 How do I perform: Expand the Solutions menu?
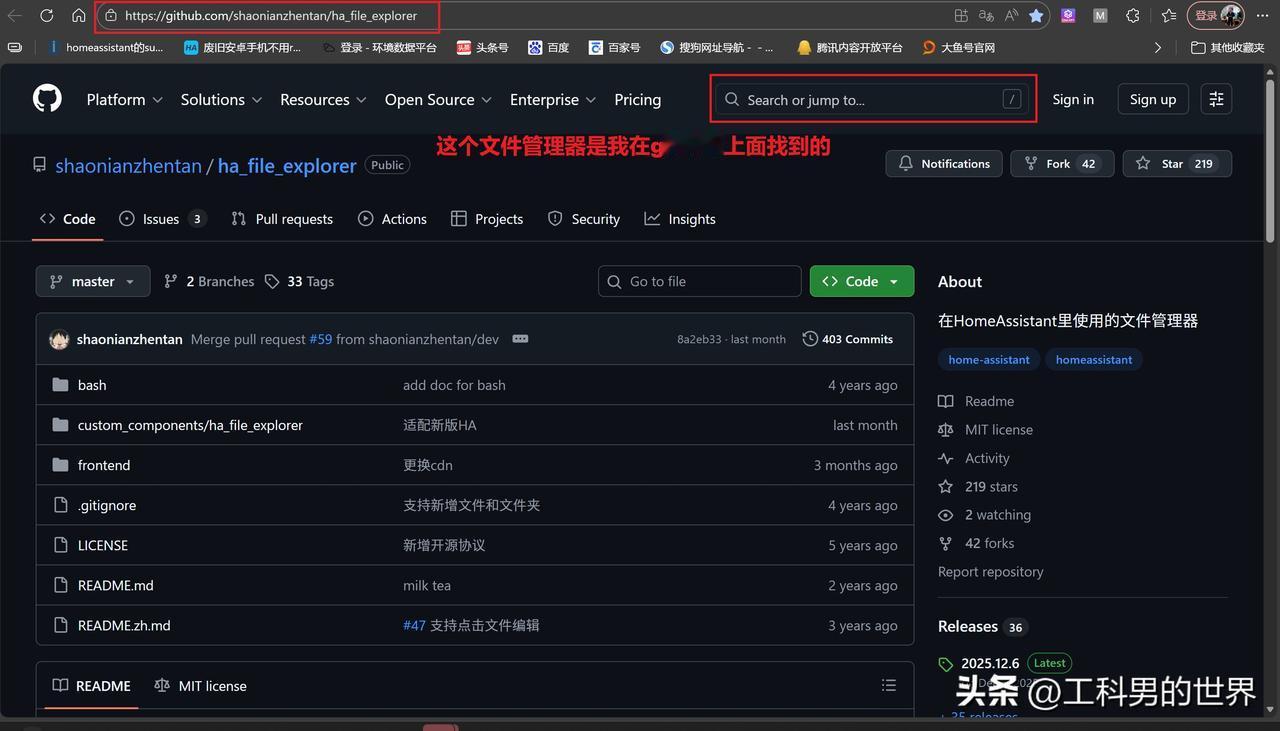click(x=221, y=99)
